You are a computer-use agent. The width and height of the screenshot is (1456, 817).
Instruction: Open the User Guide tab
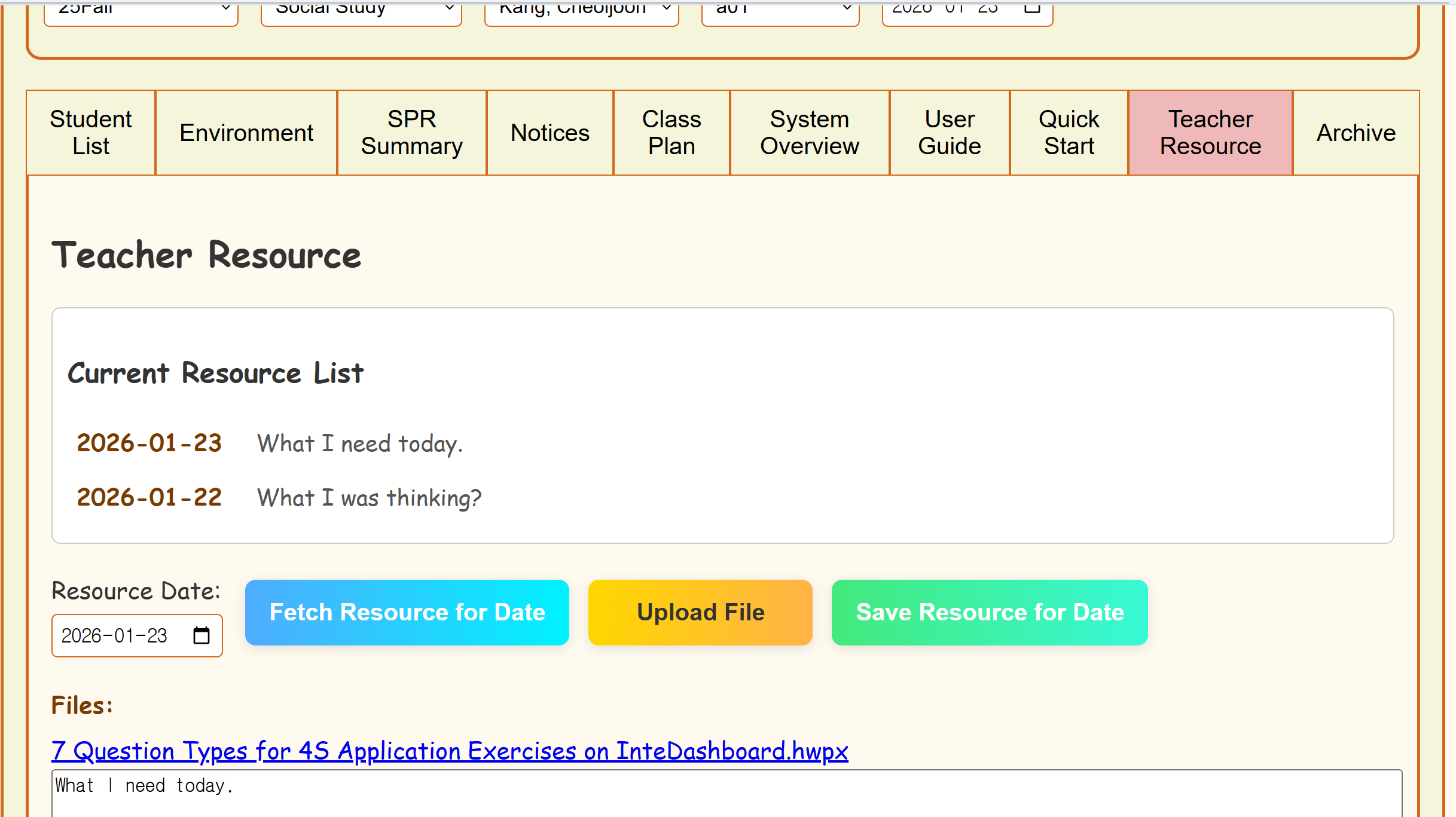pyautogui.click(x=950, y=133)
